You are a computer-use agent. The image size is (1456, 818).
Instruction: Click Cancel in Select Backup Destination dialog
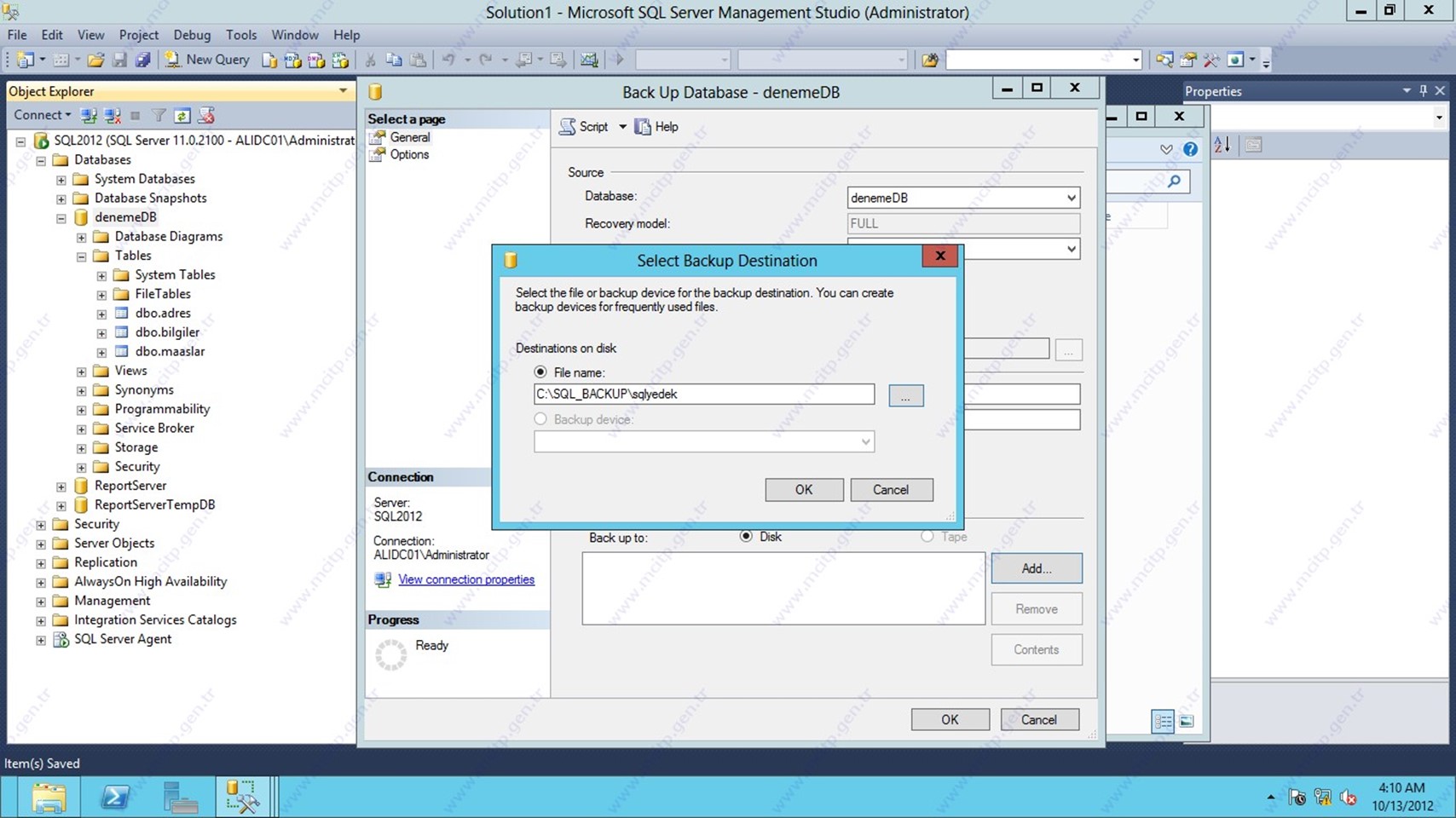[891, 490]
